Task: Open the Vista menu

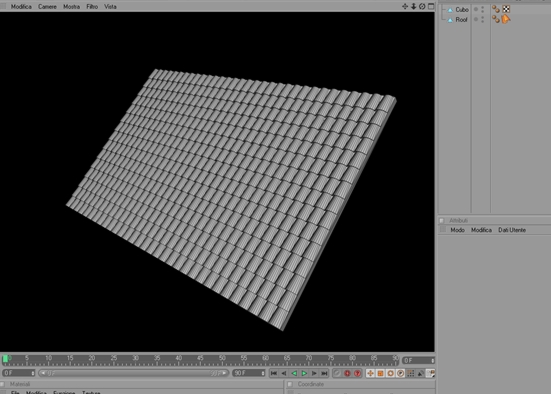Action: pyautogui.click(x=110, y=6)
